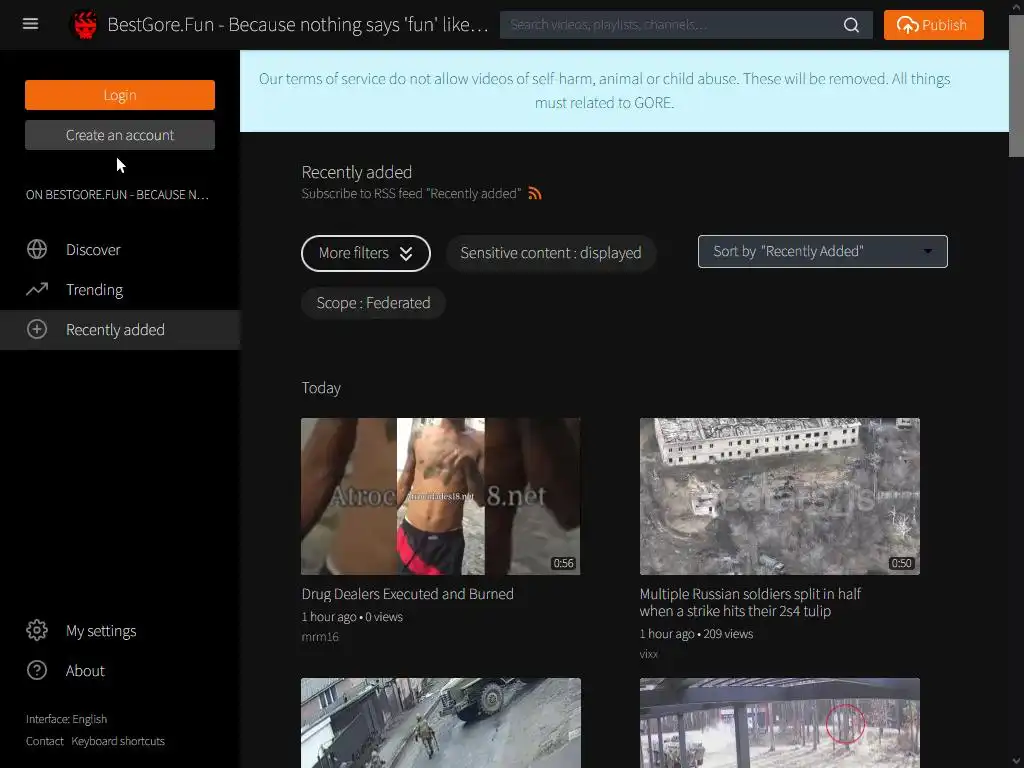This screenshot has width=1024, height=768.
Task: Click the My settings gear icon
Action: (x=37, y=630)
